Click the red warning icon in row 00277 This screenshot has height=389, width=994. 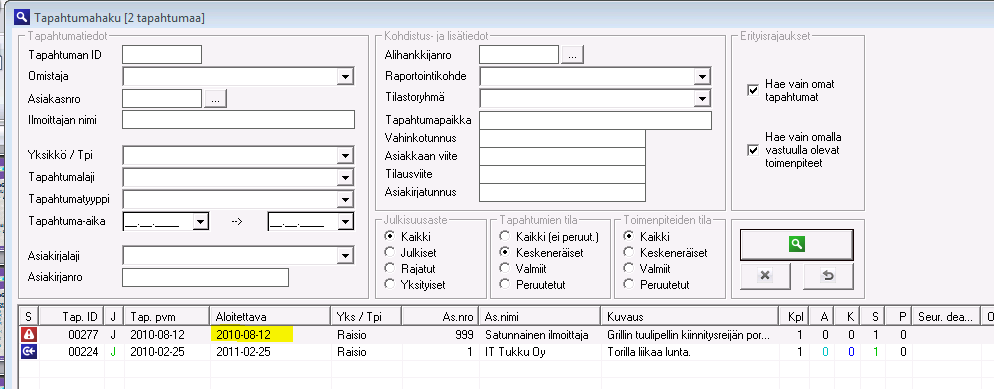pyautogui.click(x=29, y=335)
